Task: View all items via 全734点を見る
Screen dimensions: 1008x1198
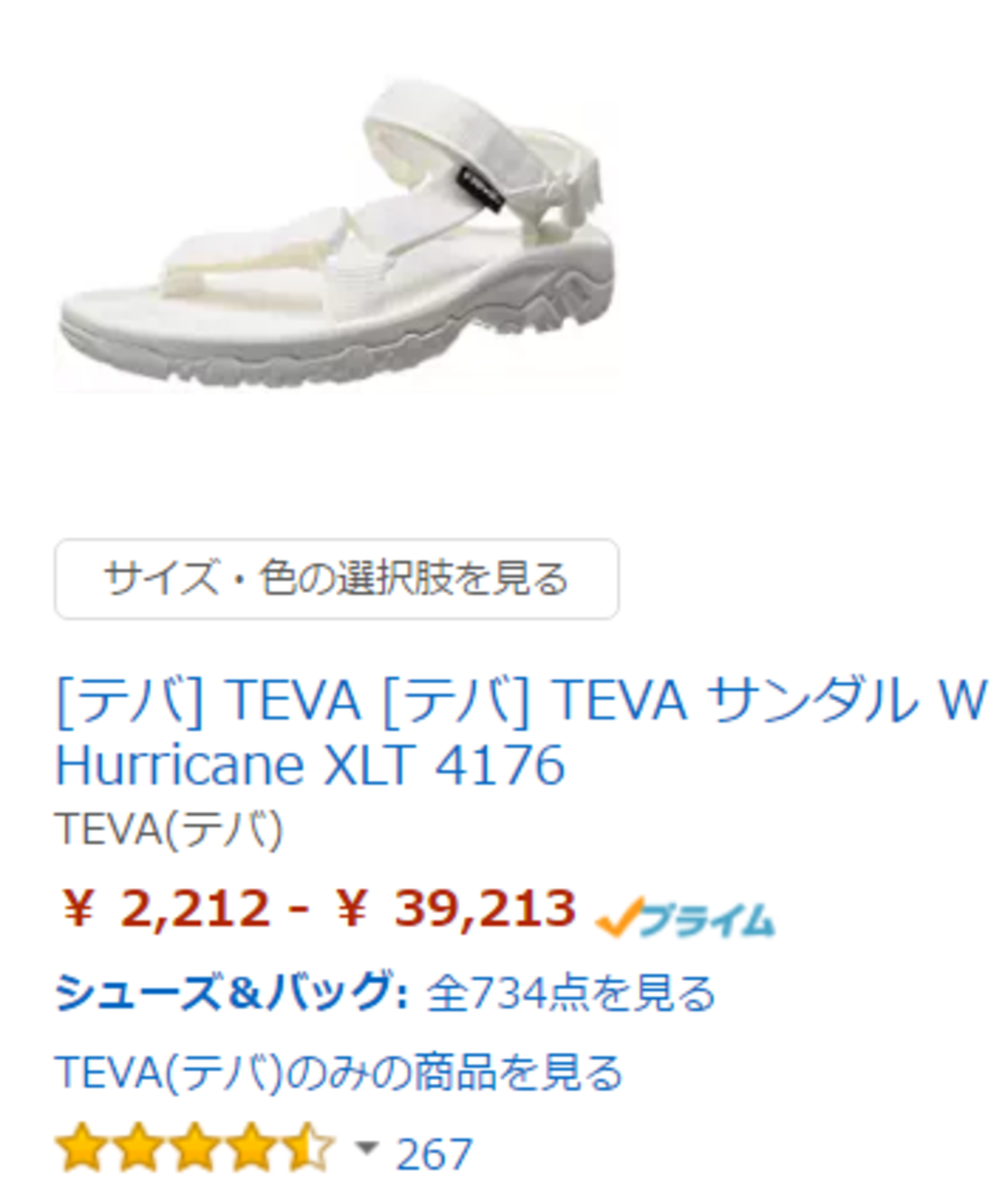Action: (x=571, y=993)
